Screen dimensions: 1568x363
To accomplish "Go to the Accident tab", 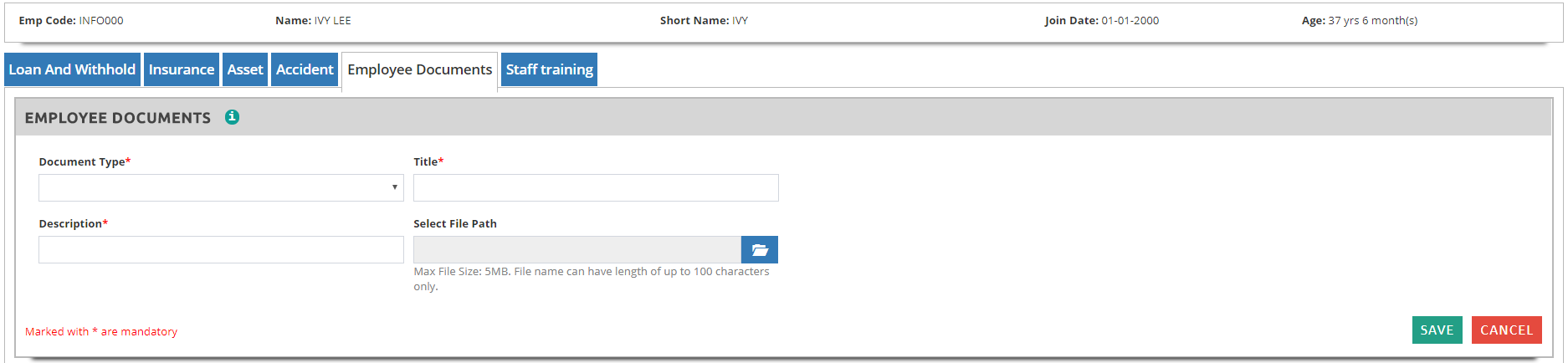I will 305,69.
